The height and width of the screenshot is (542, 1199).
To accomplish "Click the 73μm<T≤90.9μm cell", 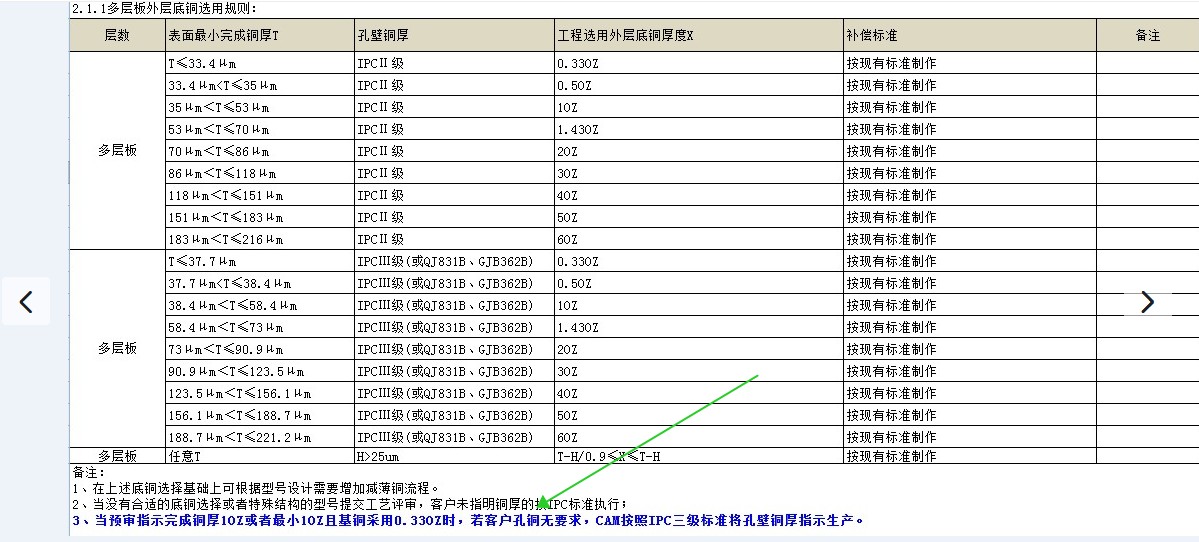I will point(260,349).
